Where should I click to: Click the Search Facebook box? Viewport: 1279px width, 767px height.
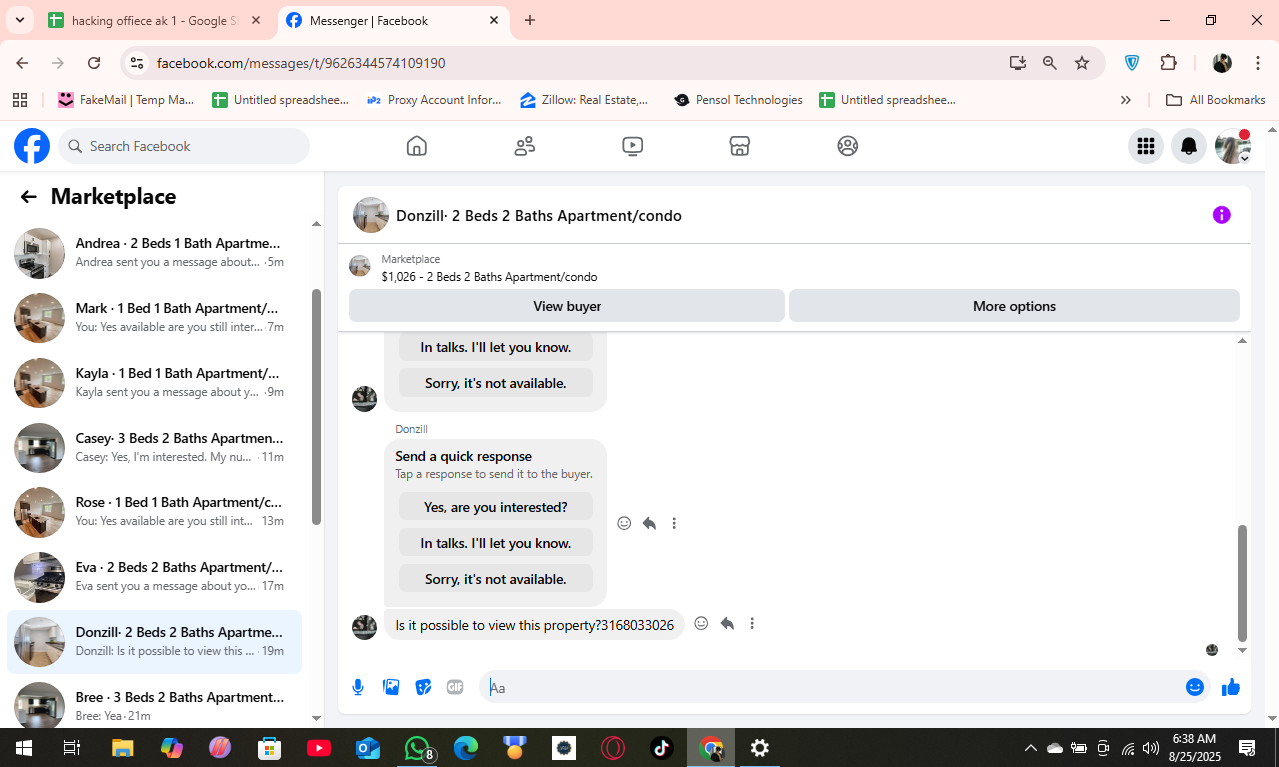(x=184, y=146)
